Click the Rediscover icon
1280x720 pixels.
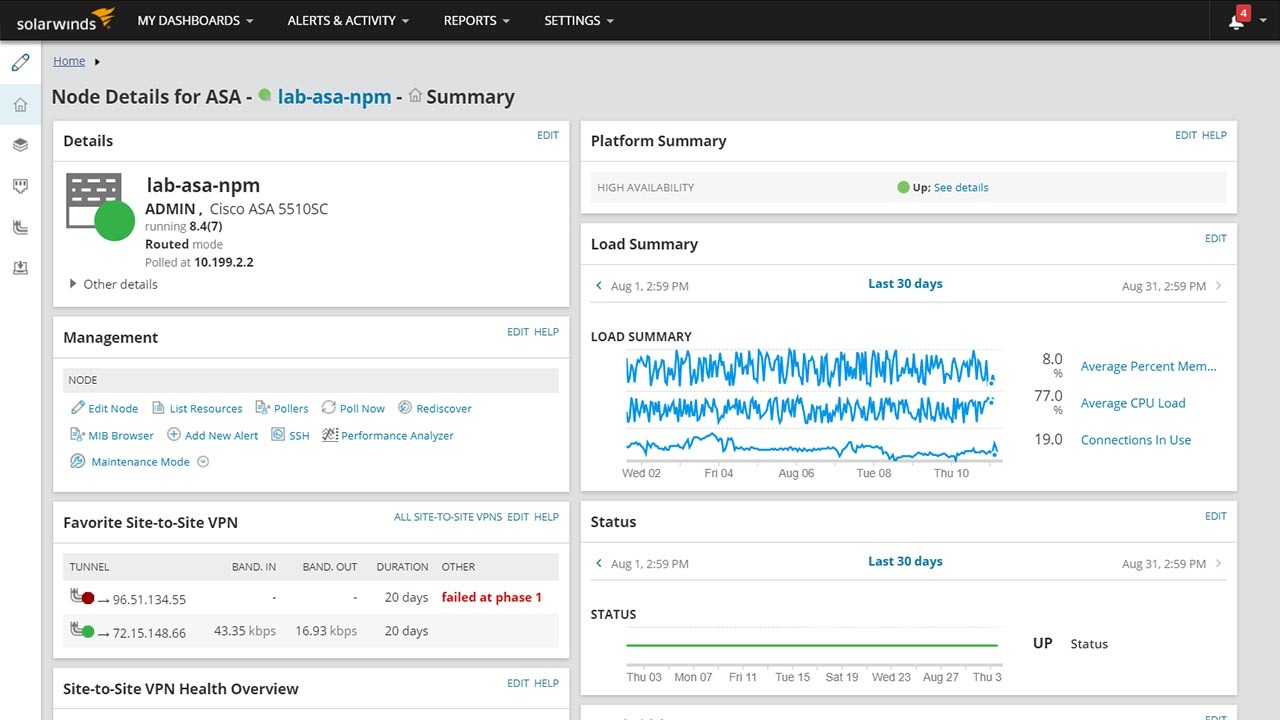coord(405,408)
